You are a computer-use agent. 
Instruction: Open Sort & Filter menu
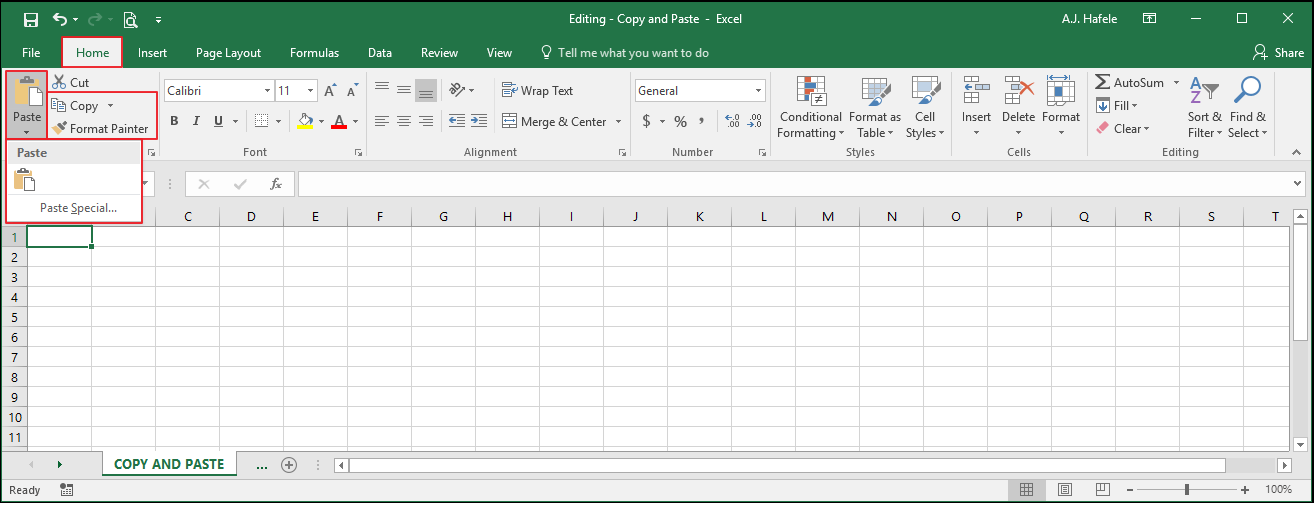click(1205, 108)
